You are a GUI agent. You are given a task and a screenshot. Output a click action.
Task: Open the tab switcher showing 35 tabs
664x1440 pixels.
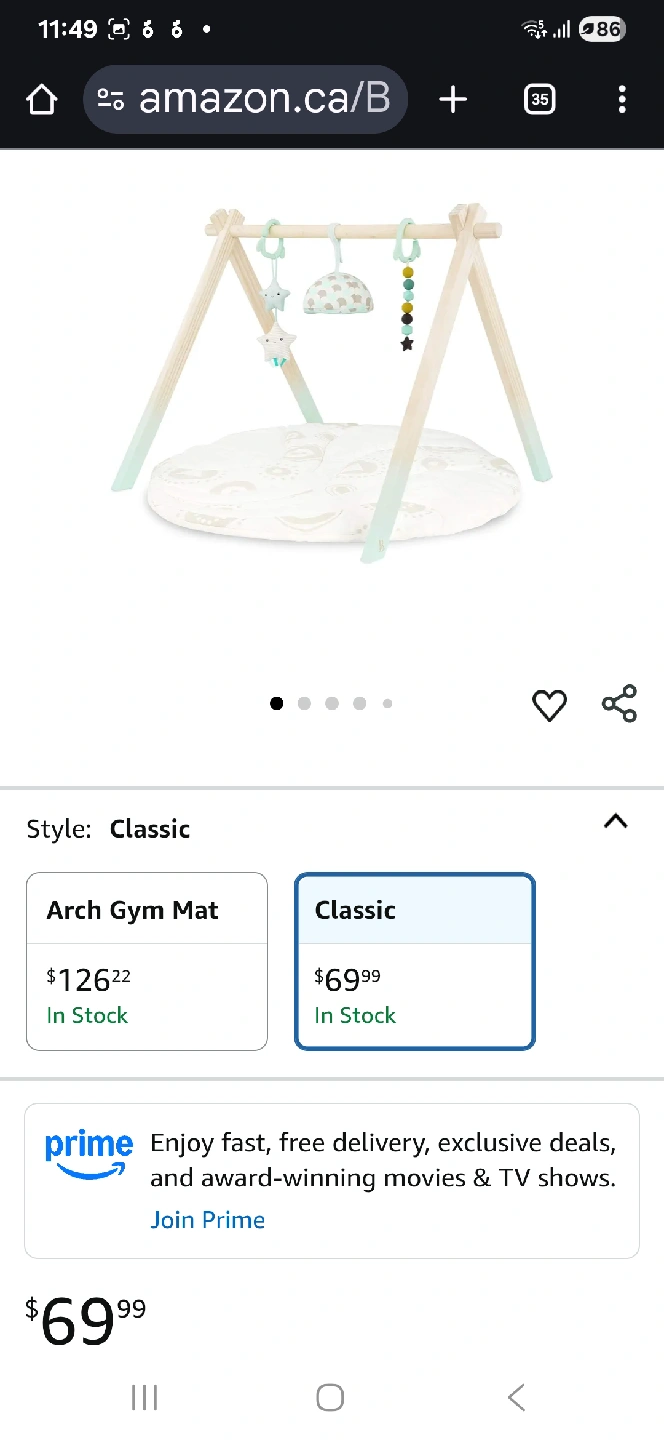coord(539,99)
